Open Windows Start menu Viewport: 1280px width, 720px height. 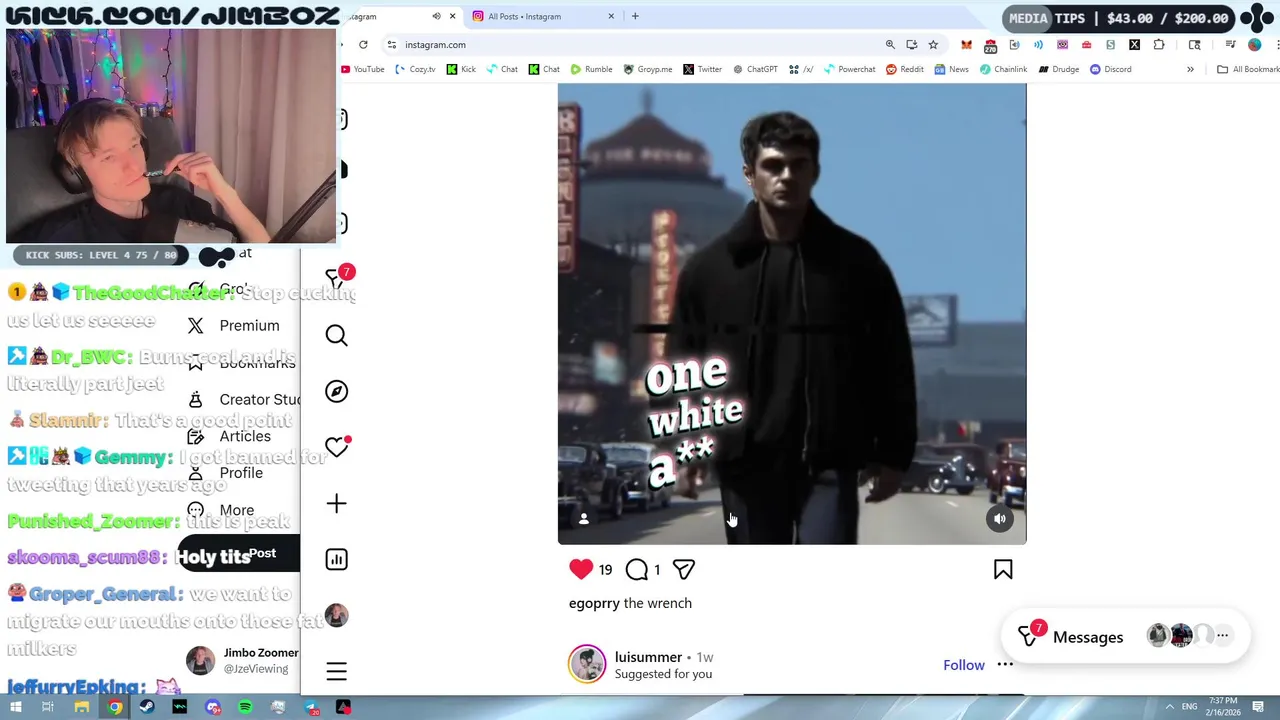pyautogui.click(x=15, y=707)
